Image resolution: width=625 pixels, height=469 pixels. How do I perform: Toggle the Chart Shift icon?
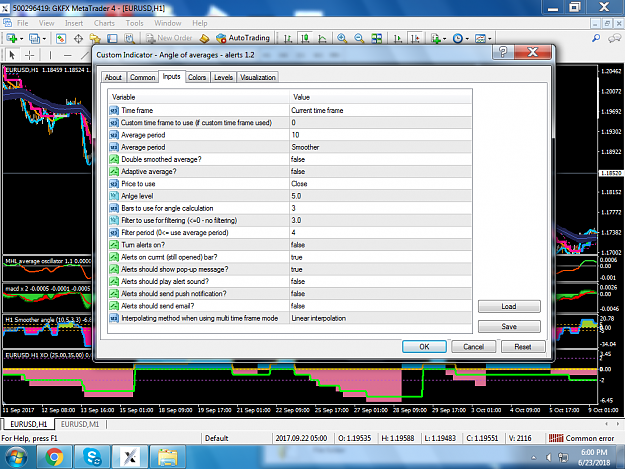(415, 38)
